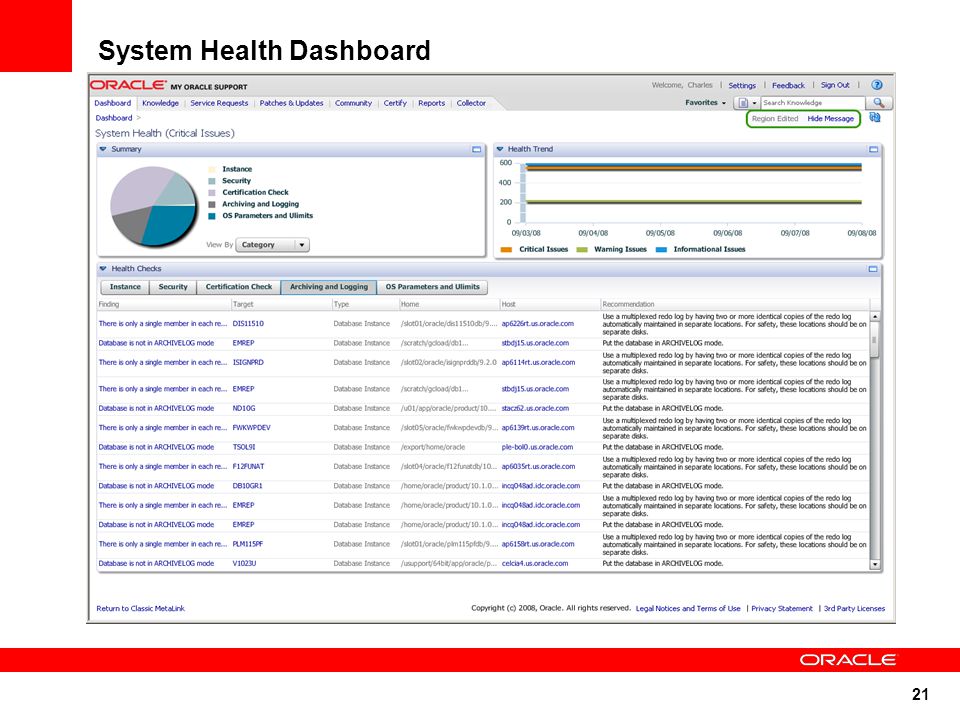Open the Dashboard menu tab
Screen dimensions: 960x720
coord(113,103)
